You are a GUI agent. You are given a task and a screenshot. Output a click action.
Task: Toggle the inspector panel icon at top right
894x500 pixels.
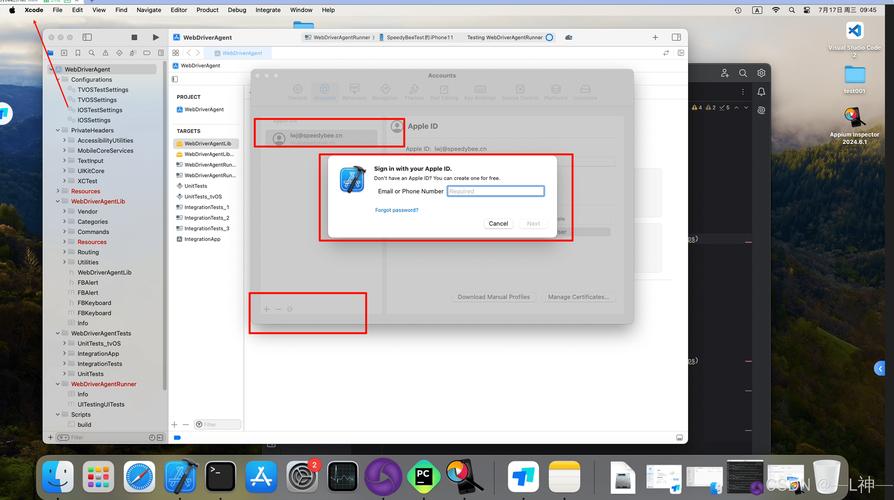coord(676,37)
